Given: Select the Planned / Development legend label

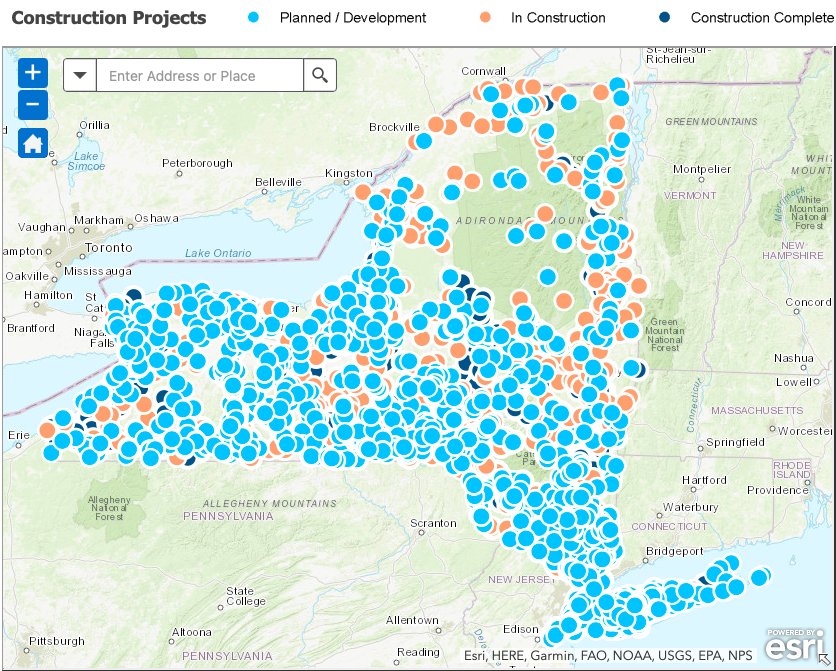Looking at the screenshot, I should (x=353, y=18).
